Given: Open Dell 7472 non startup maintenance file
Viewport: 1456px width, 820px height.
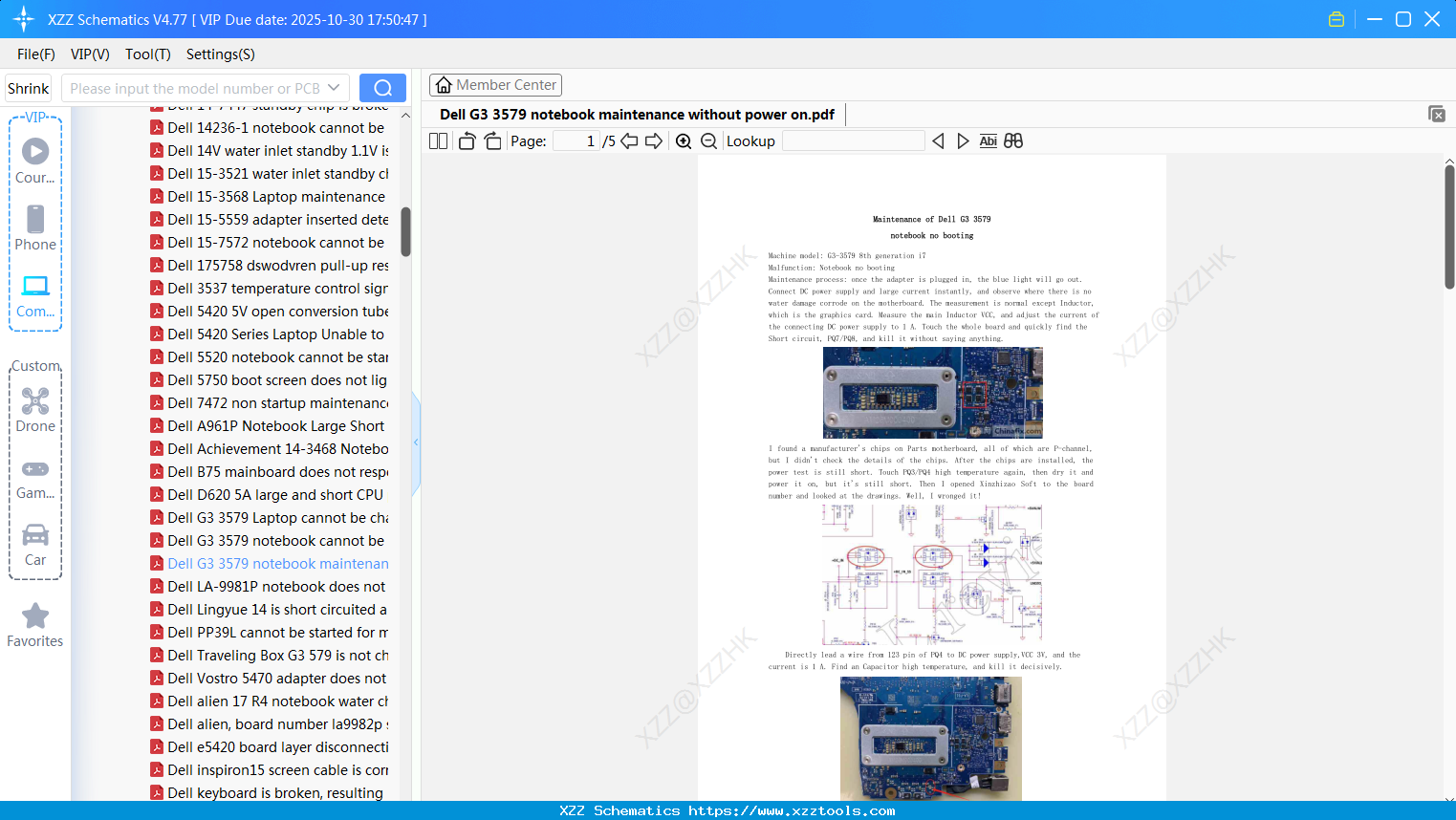Looking at the screenshot, I should click(x=278, y=403).
